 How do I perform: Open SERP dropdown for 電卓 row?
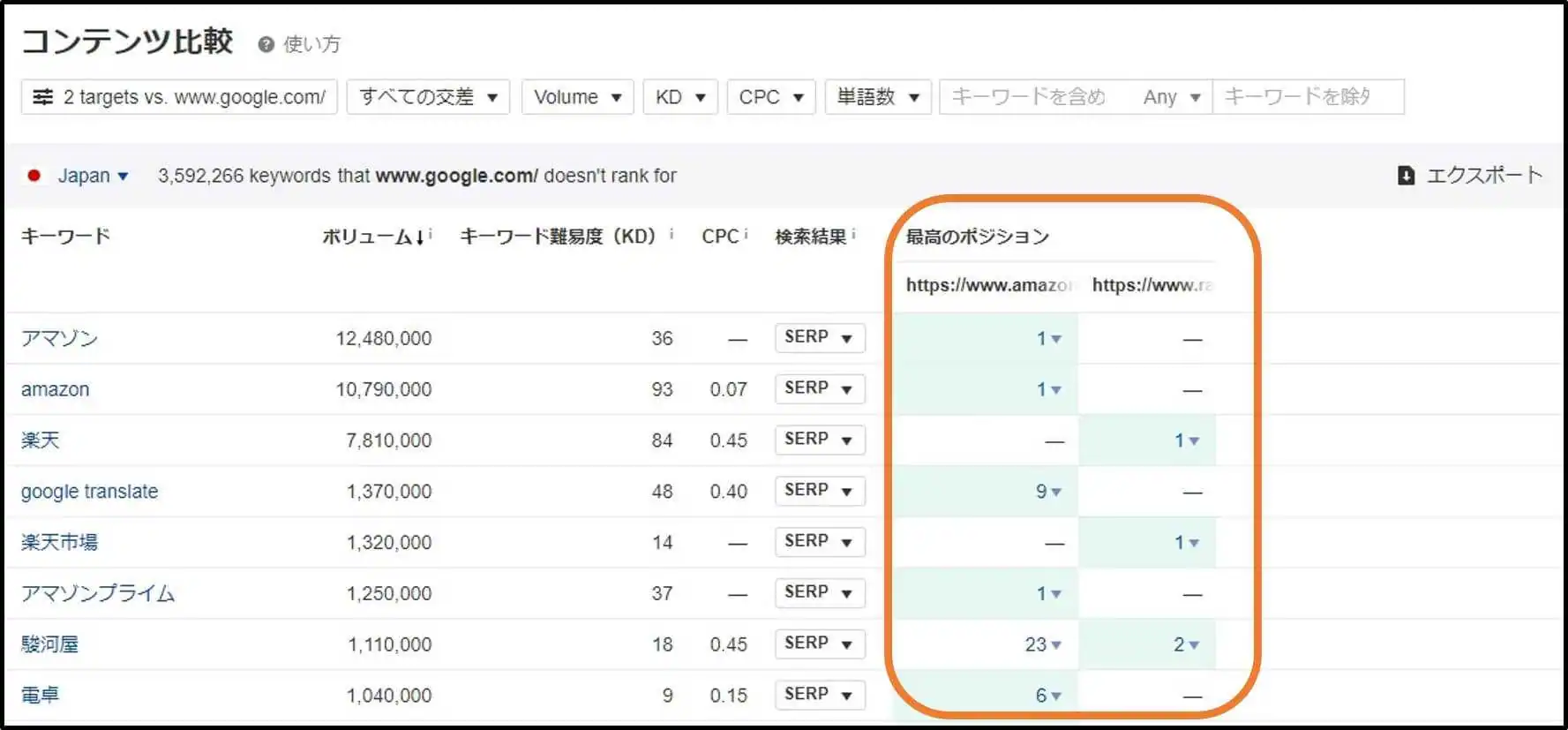pyautogui.click(x=820, y=695)
